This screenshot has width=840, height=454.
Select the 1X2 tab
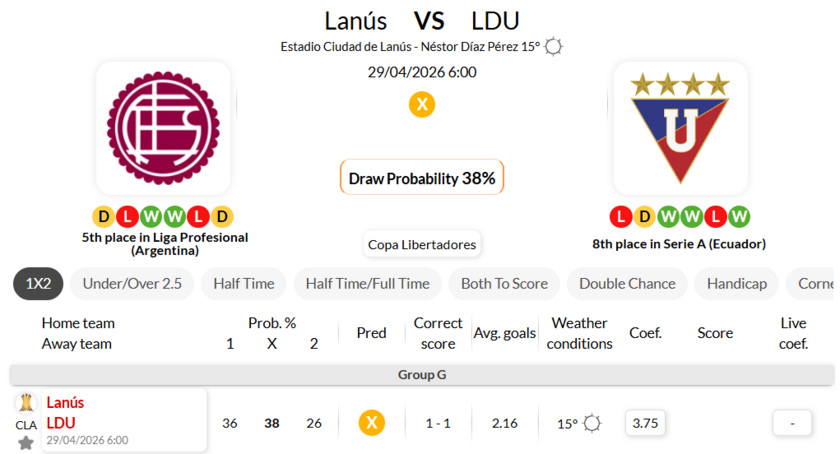click(x=38, y=283)
